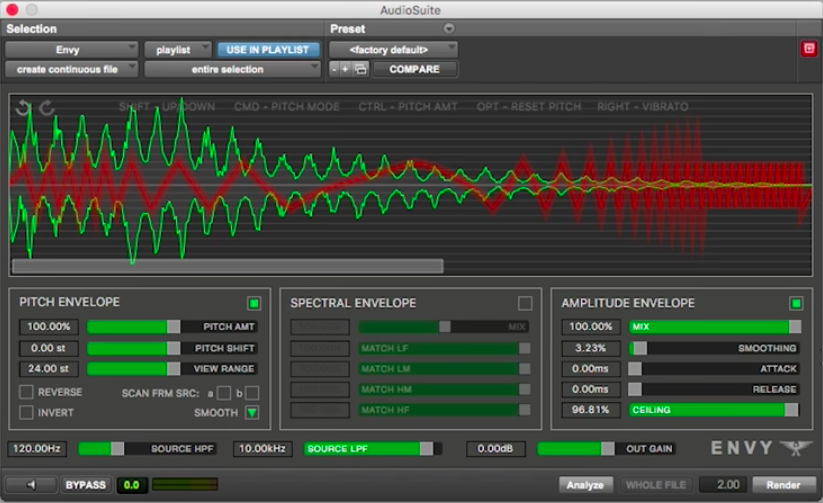823x503 pixels.
Task: Click the MATCH LM slider
Action: pos(445,369)
